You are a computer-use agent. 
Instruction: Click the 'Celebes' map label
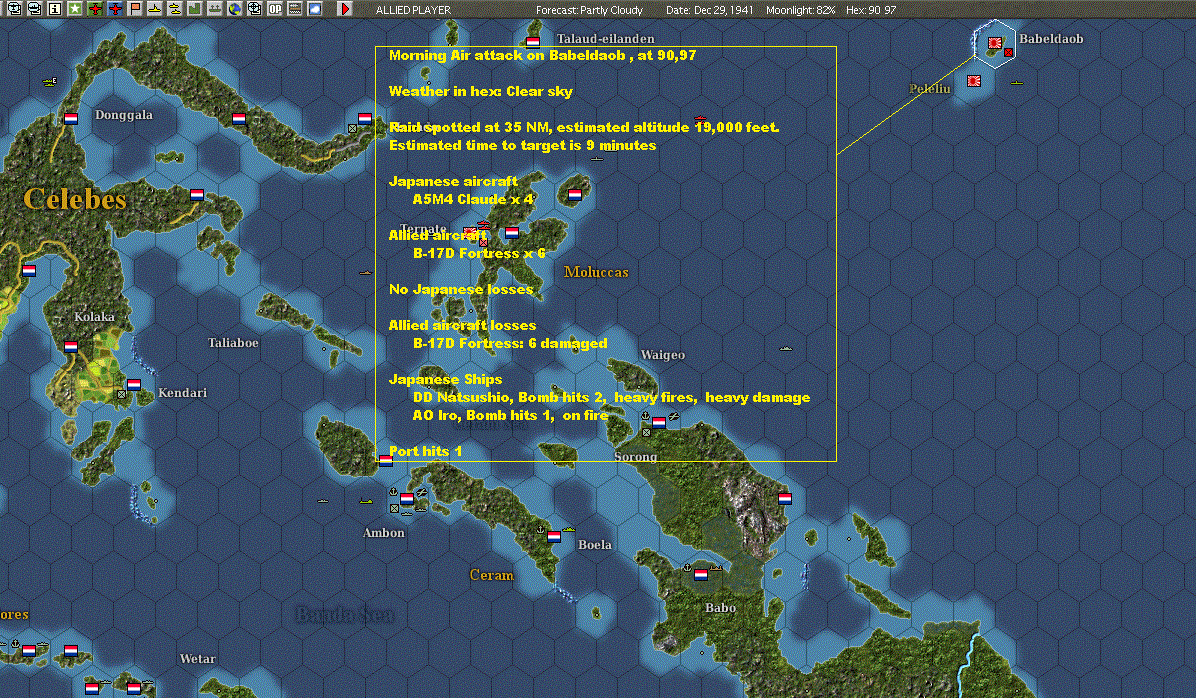pyautogui.click(x=75, y=199)
